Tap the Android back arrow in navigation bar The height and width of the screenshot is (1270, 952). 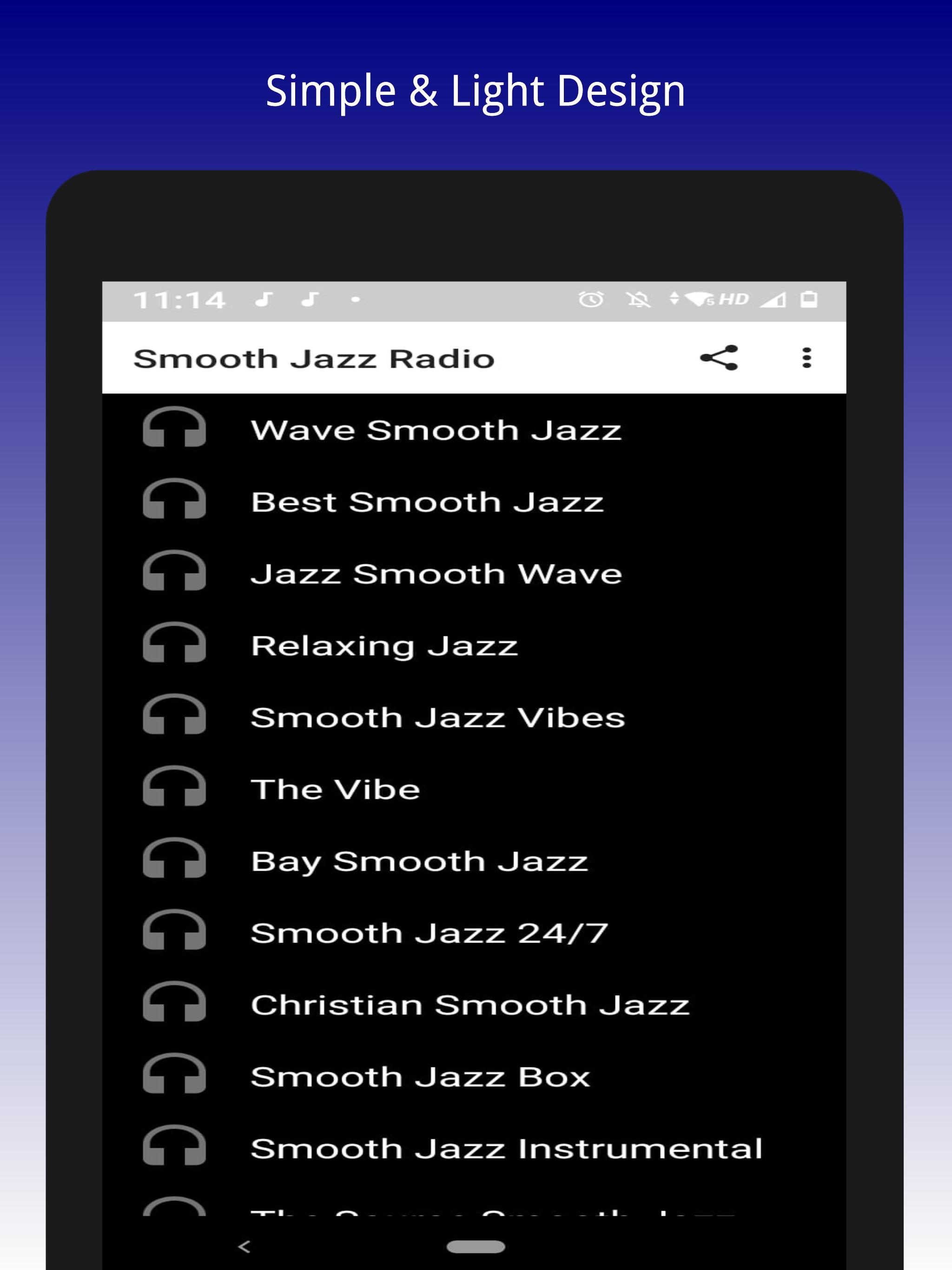pyautogui.click(x=244, y=1246)
